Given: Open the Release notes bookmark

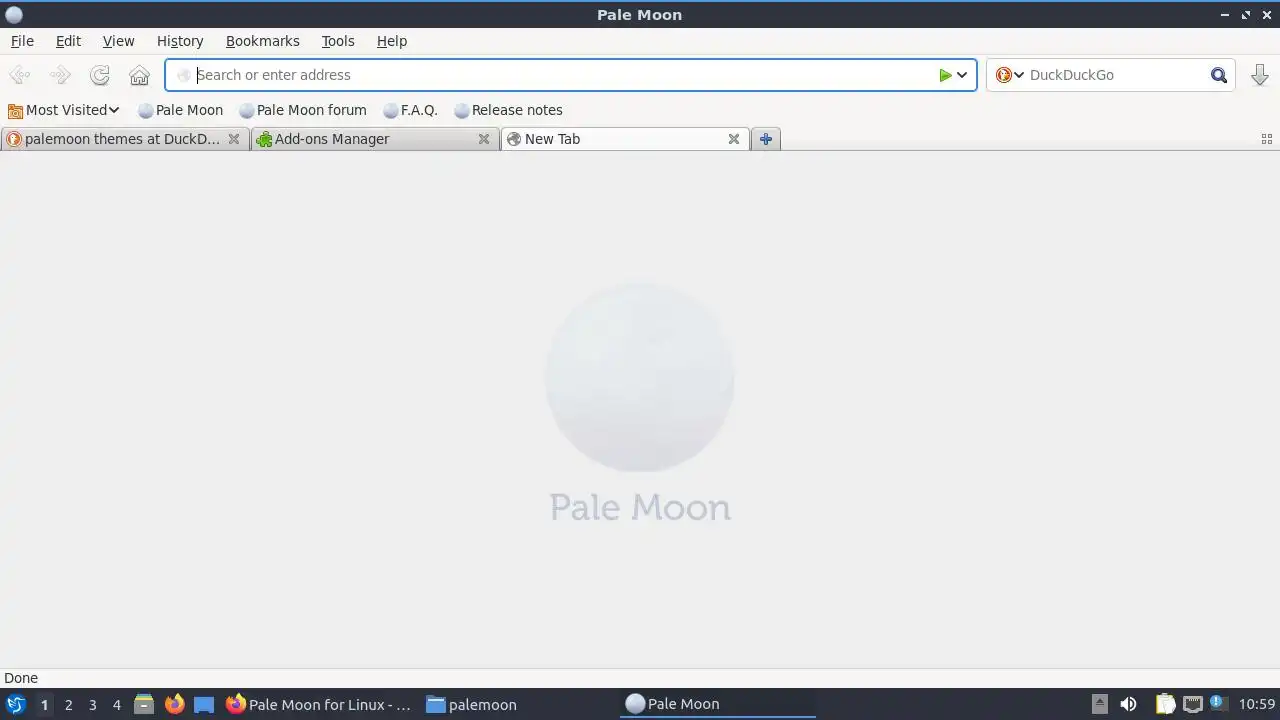Looking at the screenshot, I should pos(508,110).
